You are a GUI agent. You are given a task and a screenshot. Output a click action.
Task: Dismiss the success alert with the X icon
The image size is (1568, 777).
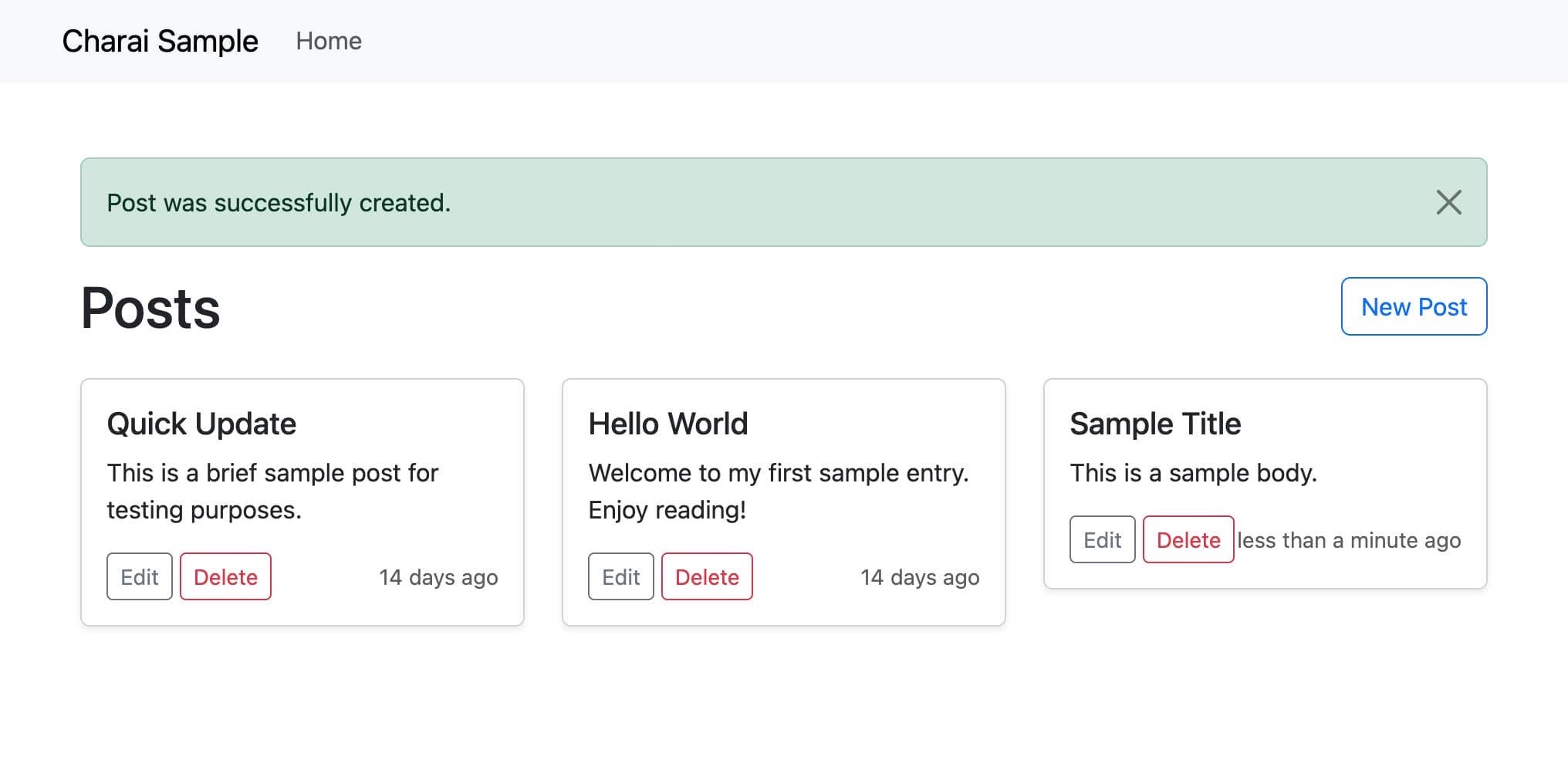pyautogui.click(x=1448, y=202)
